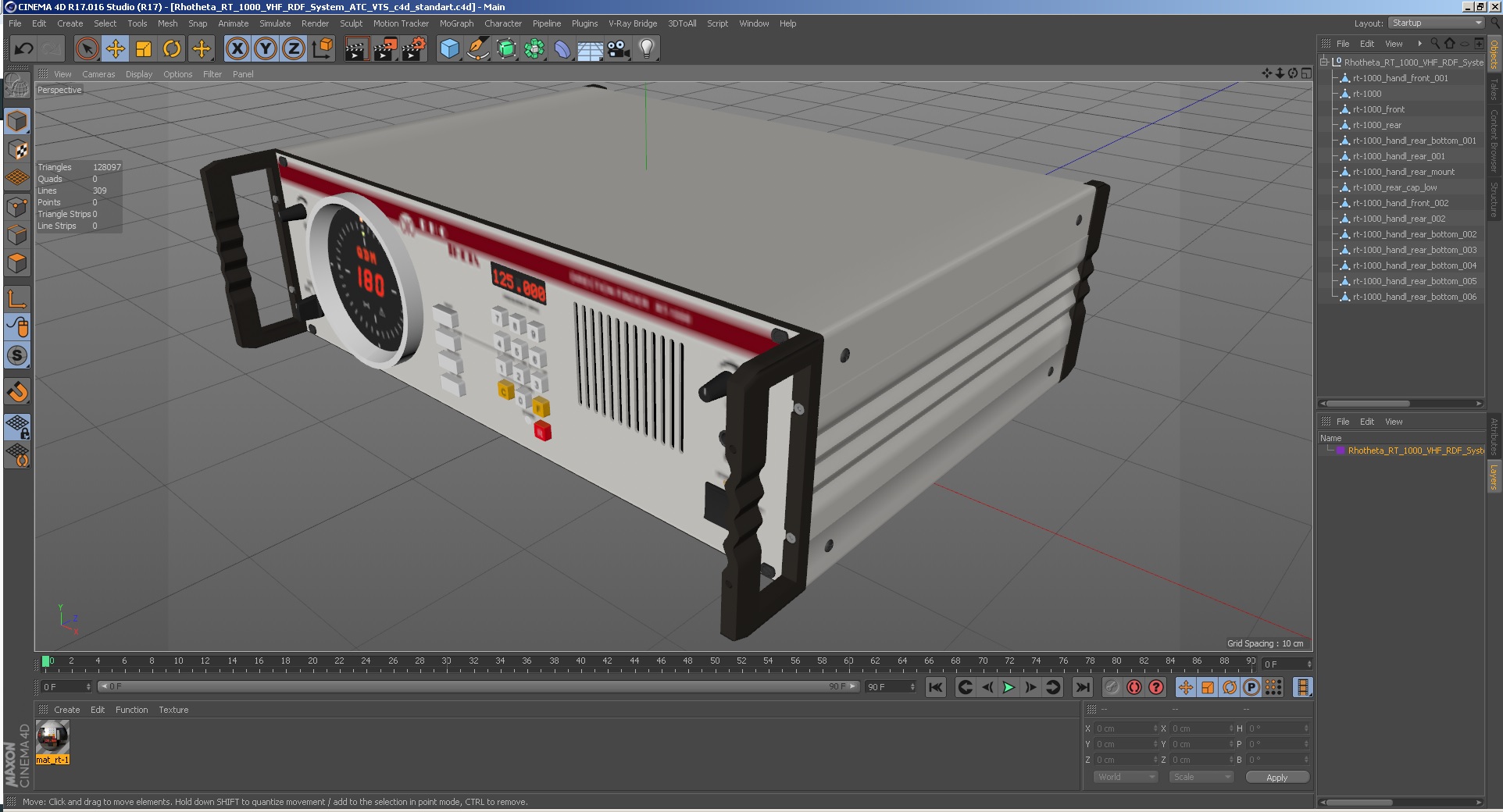Open the Character menu
The image size is (1503, 812).
[x=503, y=23]
